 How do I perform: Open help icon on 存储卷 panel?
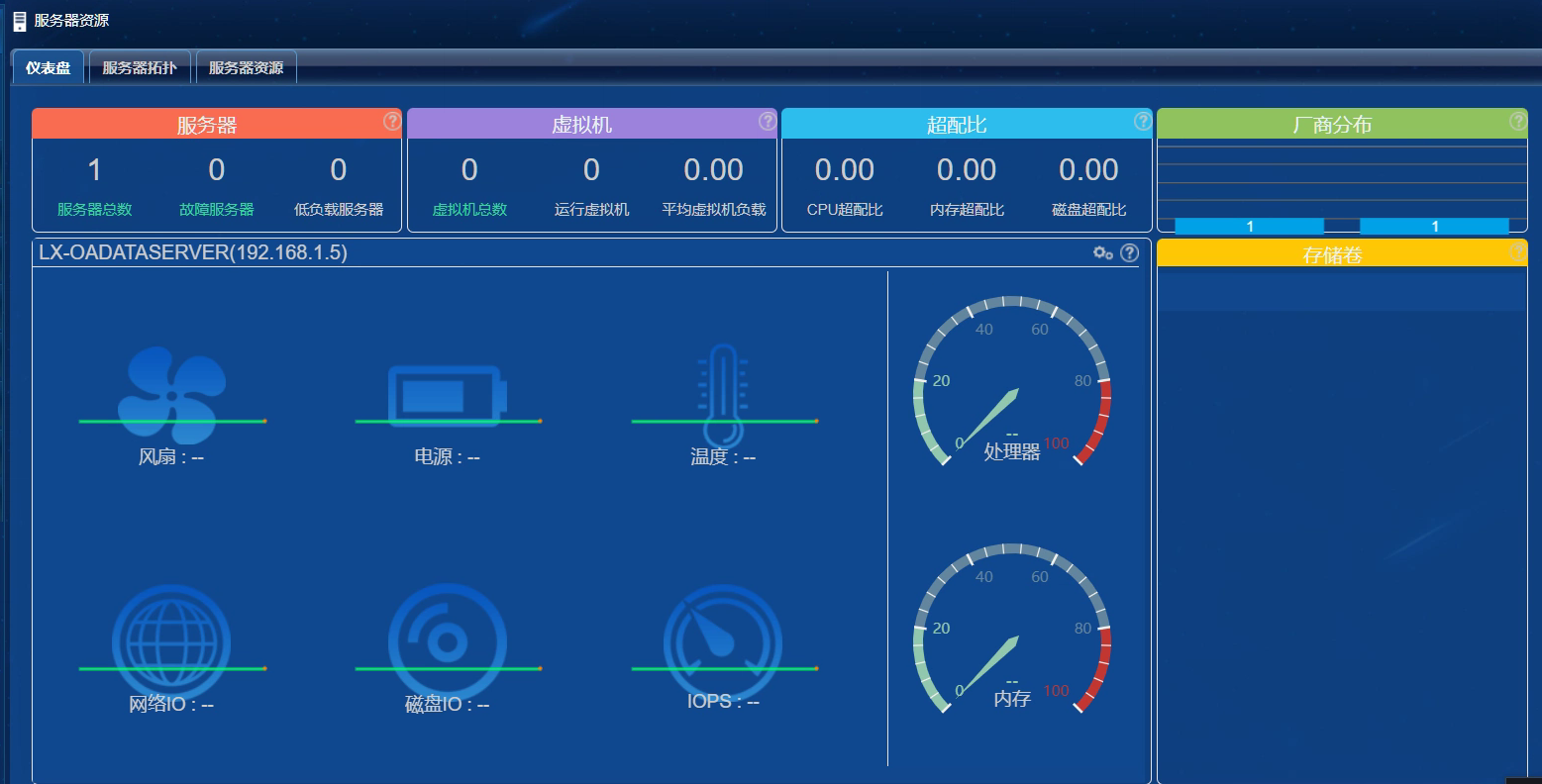[x=1518, y=251]
